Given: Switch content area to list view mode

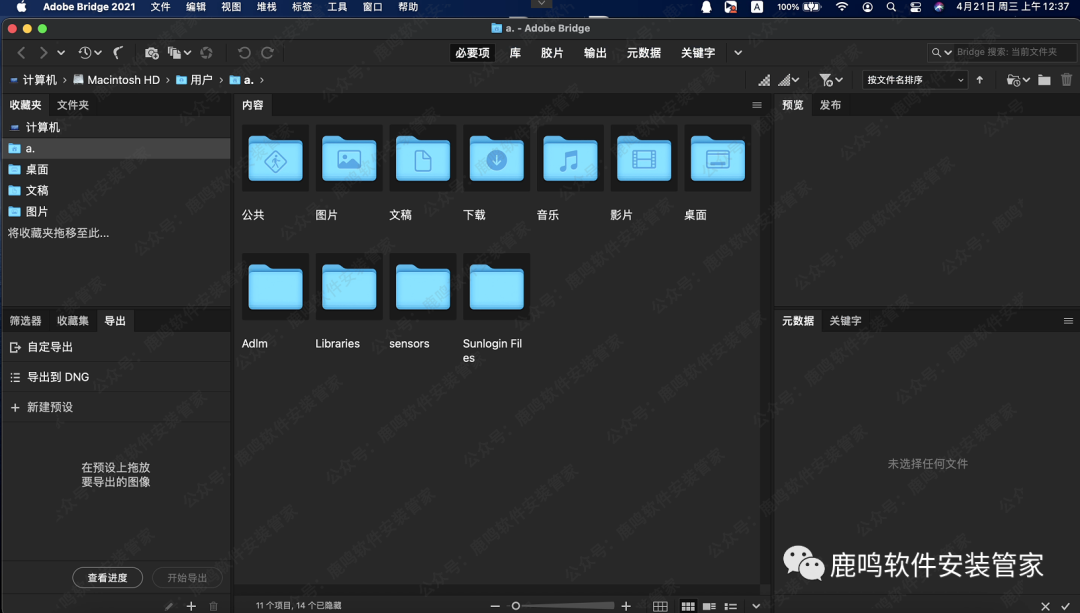Looking at the screenshot, I should pos(732,606).
